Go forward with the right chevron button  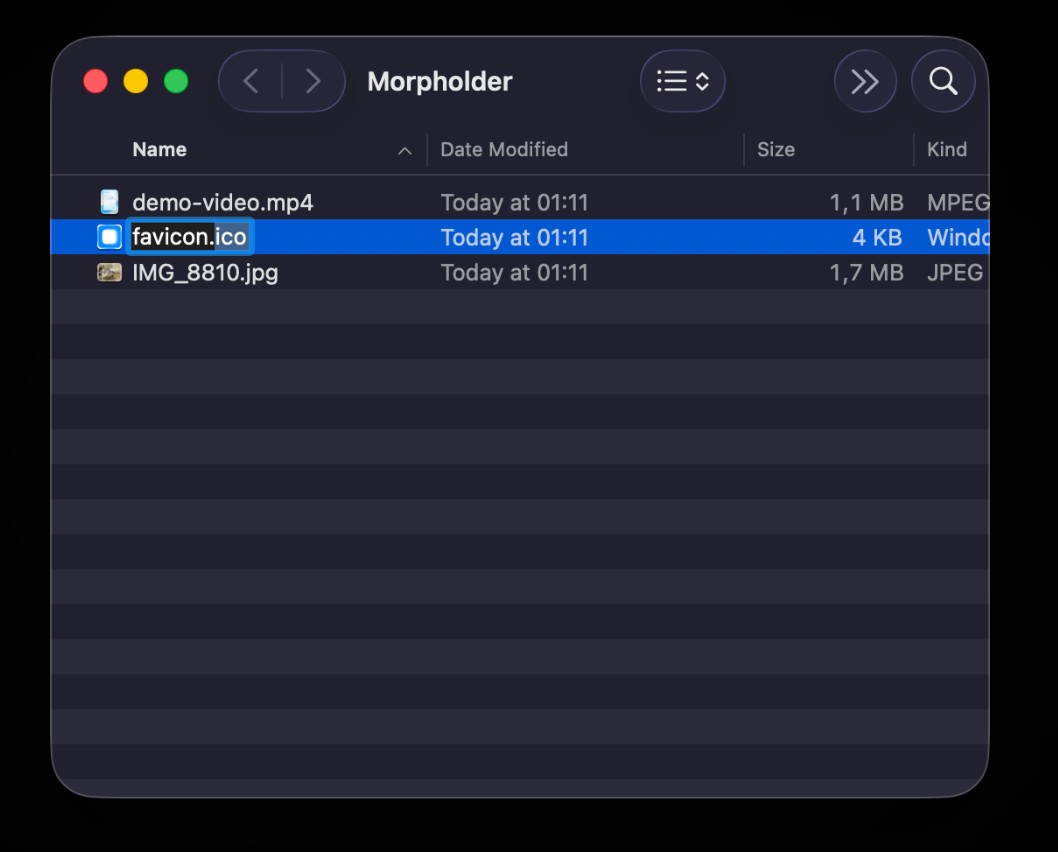pos(313,81)
